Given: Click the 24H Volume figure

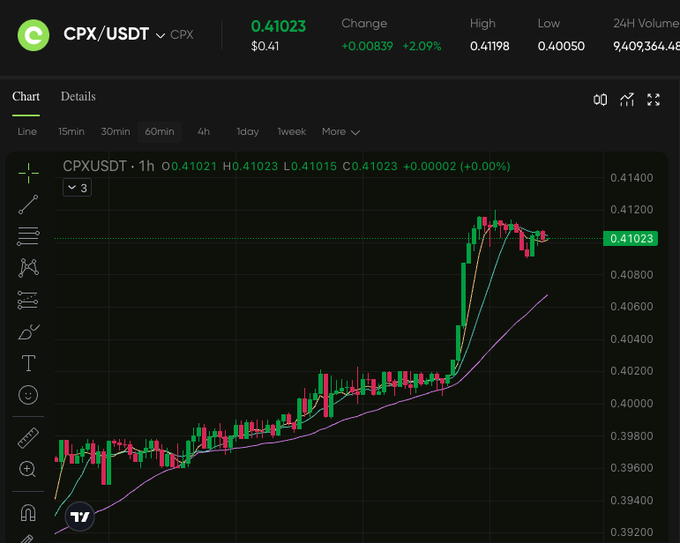Looking at the screenshot, I should [646, 46].
